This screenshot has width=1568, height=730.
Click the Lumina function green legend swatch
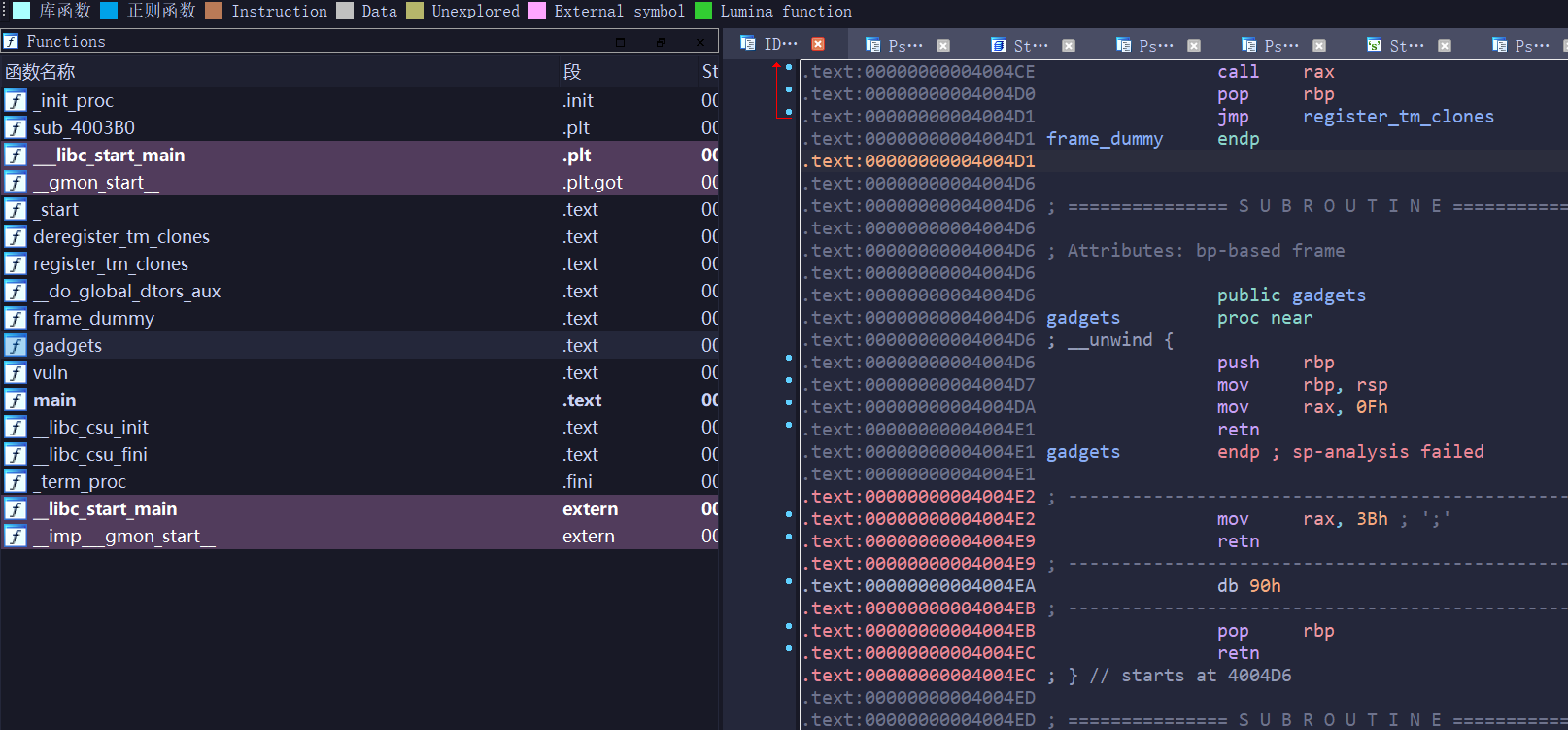(703, 11)
